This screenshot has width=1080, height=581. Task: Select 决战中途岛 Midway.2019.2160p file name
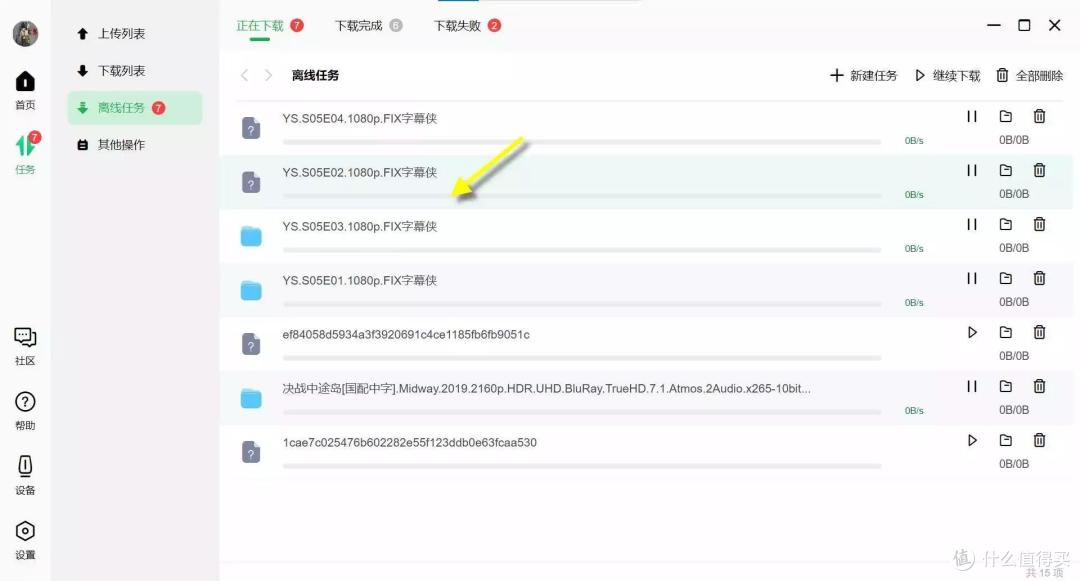coord(546,389)
